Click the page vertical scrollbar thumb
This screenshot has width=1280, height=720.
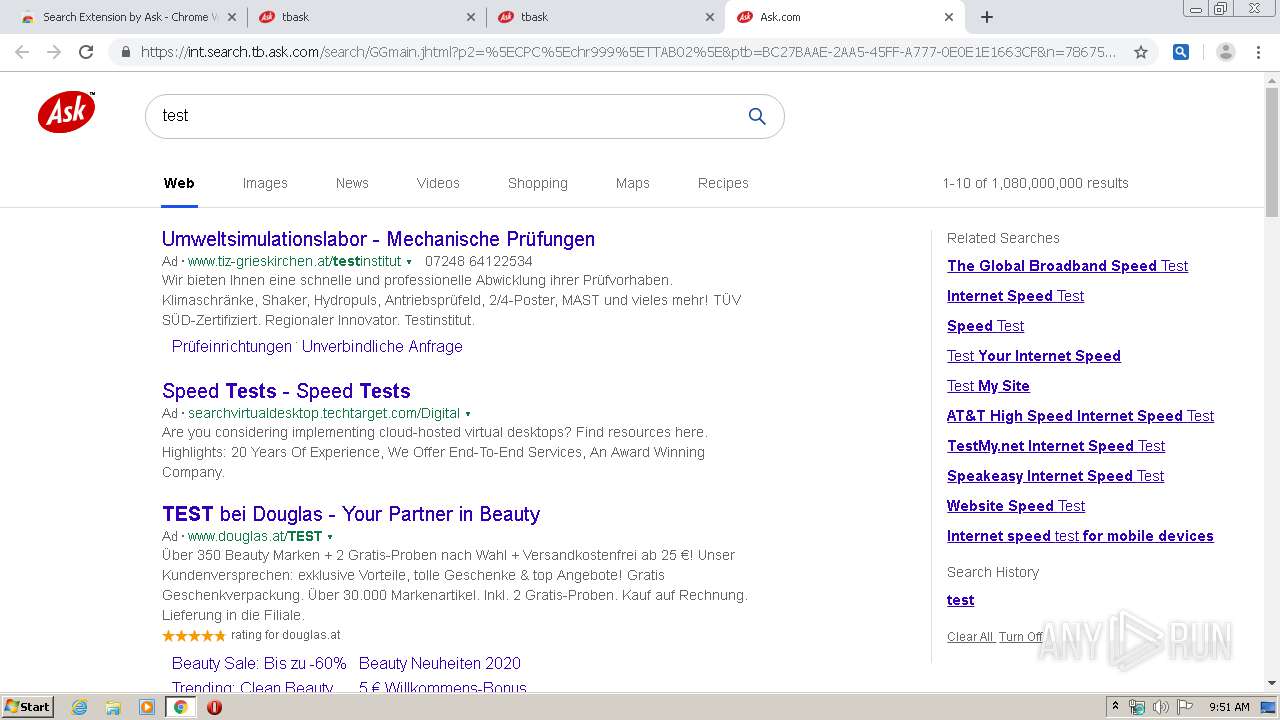1272,151
